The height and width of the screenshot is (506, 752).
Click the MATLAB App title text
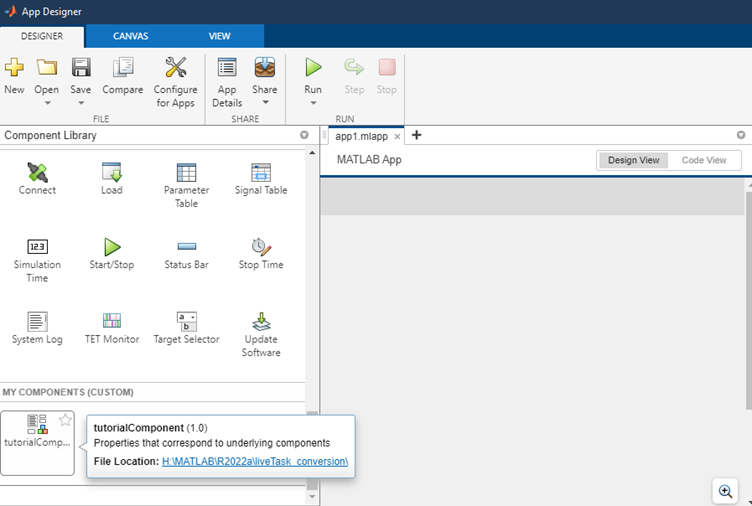tap(369, 160)
